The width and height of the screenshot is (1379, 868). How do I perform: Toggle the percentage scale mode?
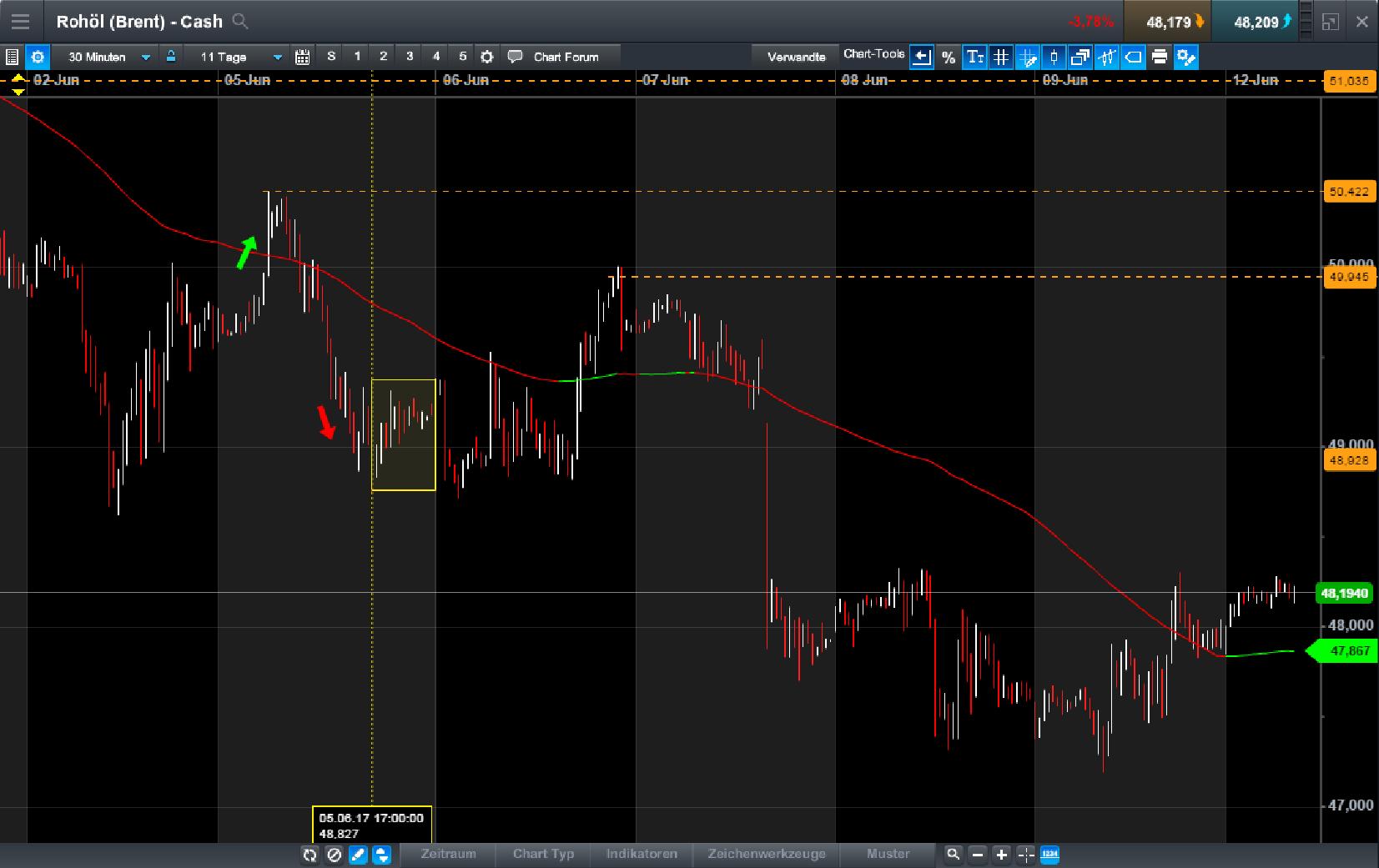point(948,58)
